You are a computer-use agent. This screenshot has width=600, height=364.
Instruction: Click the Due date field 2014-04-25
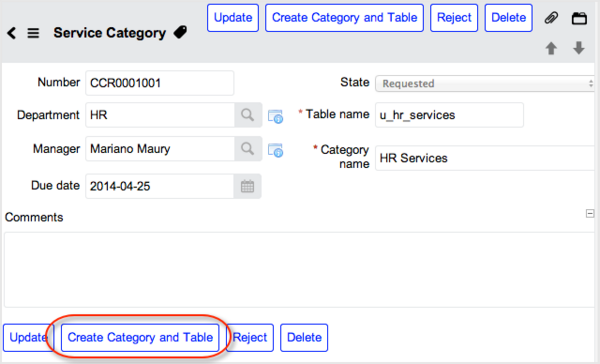coord(160,186)
